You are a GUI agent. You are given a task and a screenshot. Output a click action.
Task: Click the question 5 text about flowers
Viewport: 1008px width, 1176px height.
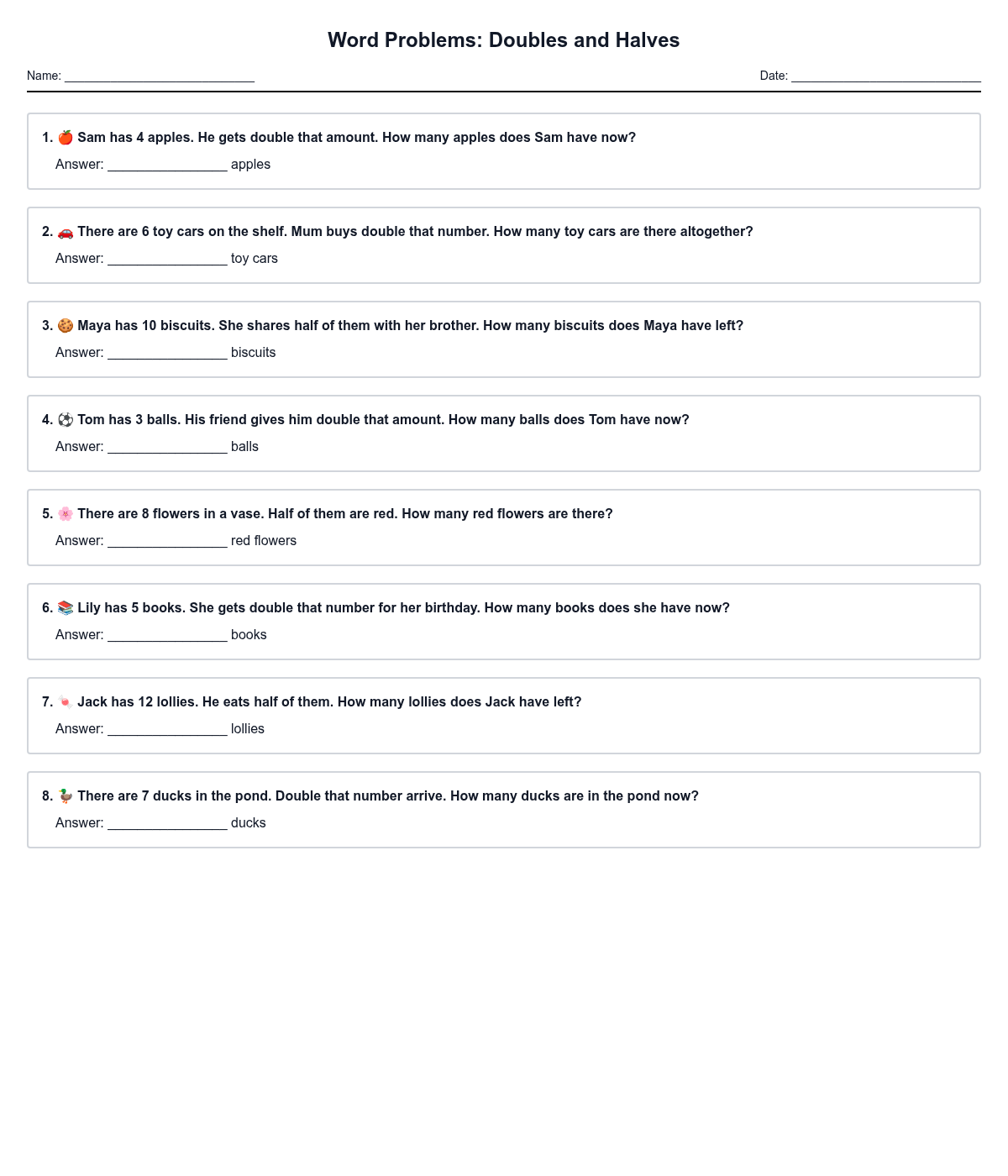[344, 514]
